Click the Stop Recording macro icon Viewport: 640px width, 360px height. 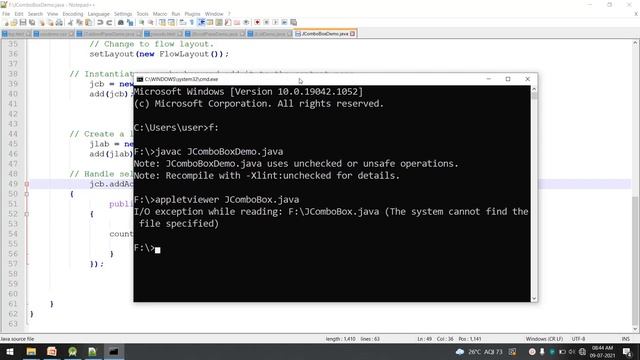pyautogui.click(x=266, y=22)
